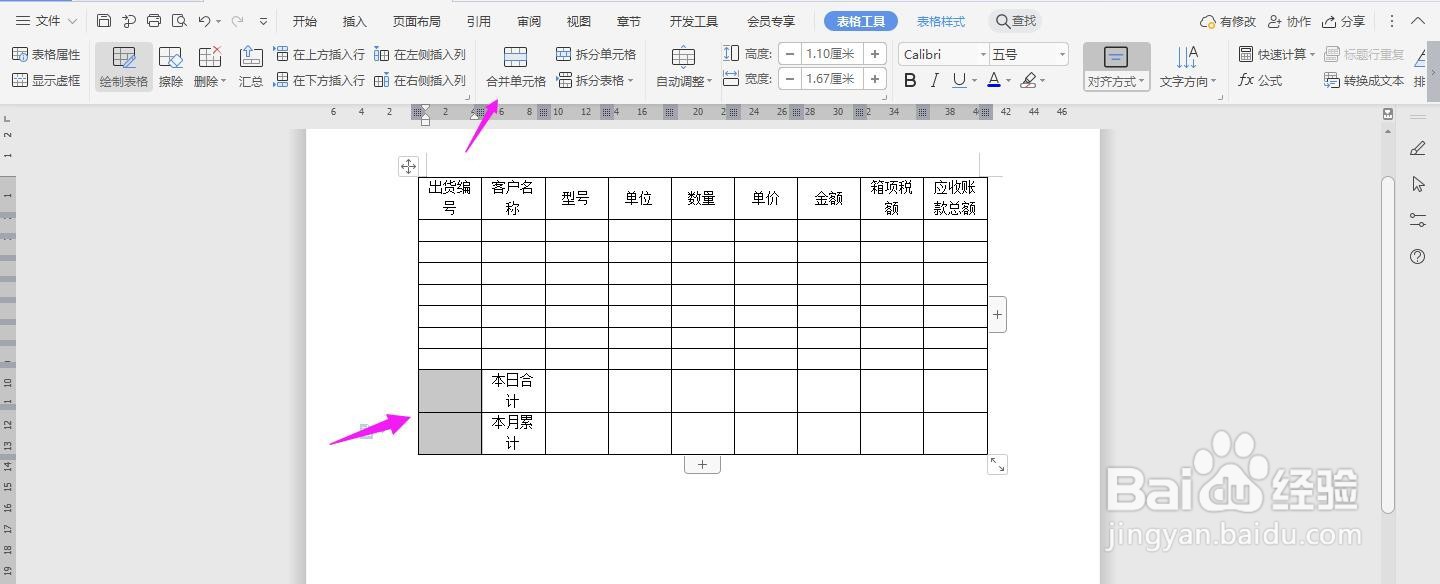Activate the 擦除 eraser tool
Image resolution: width=1440 pixels, height=584 pixels.
[x=170, y=66]
